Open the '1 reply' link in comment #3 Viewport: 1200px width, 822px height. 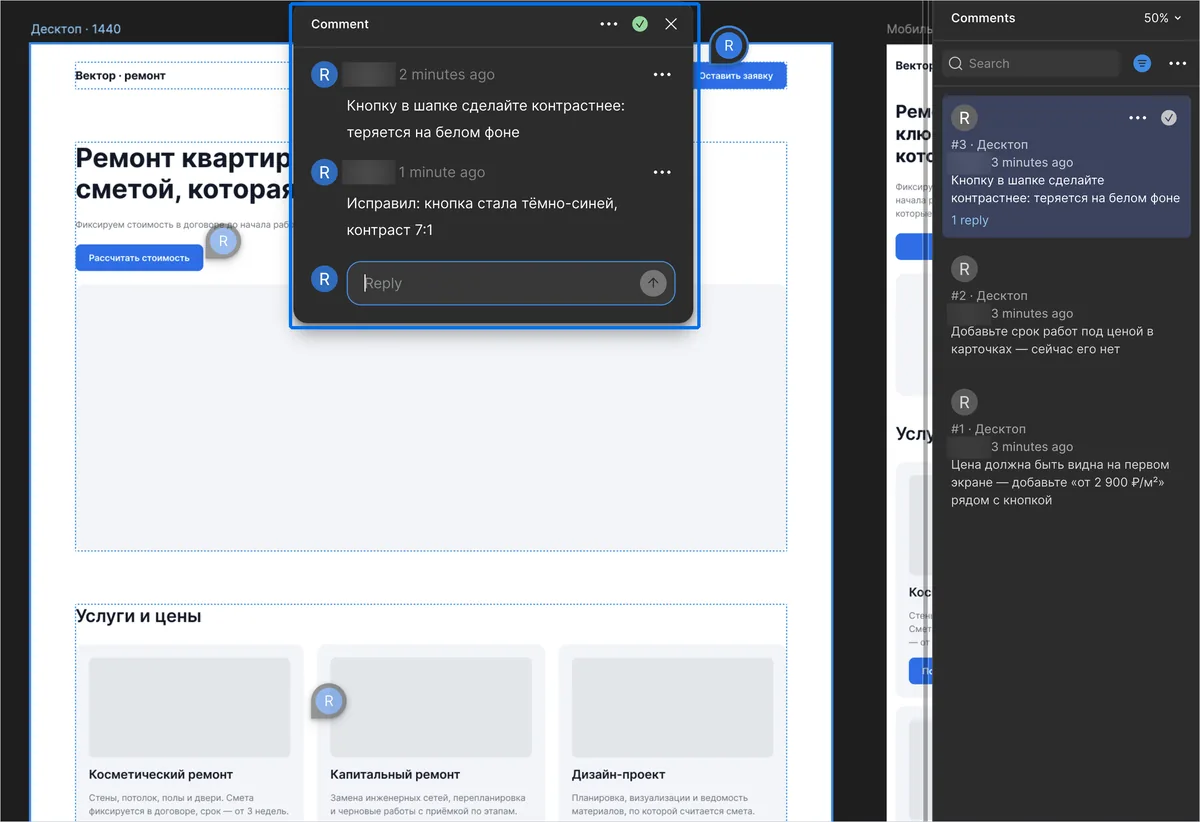[x=970, y=220]
